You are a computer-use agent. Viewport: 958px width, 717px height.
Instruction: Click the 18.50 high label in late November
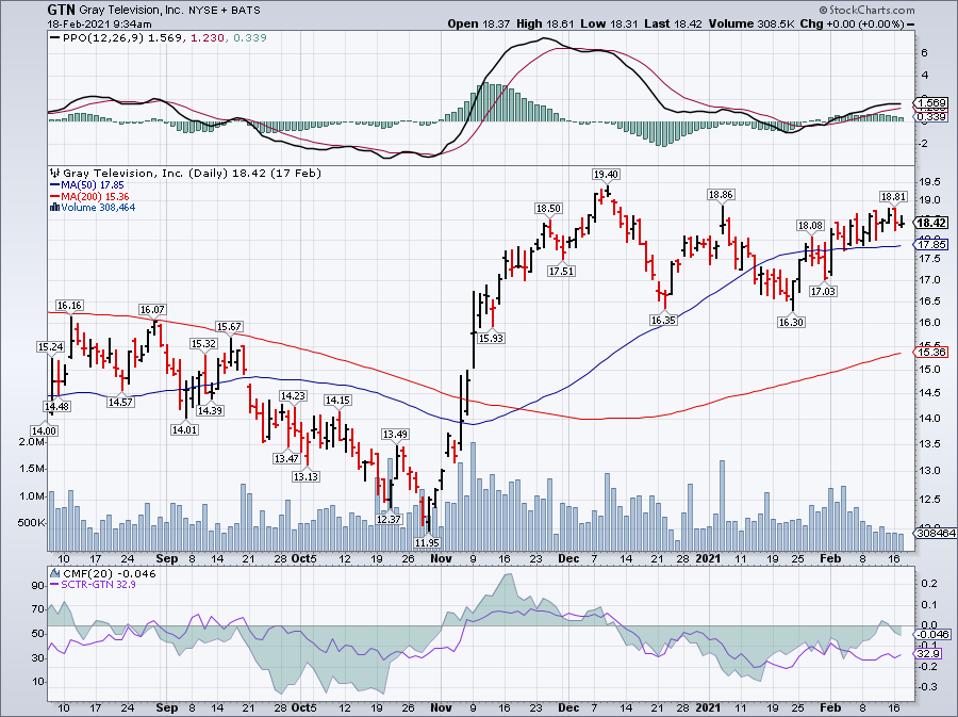(x=548, y=208)
